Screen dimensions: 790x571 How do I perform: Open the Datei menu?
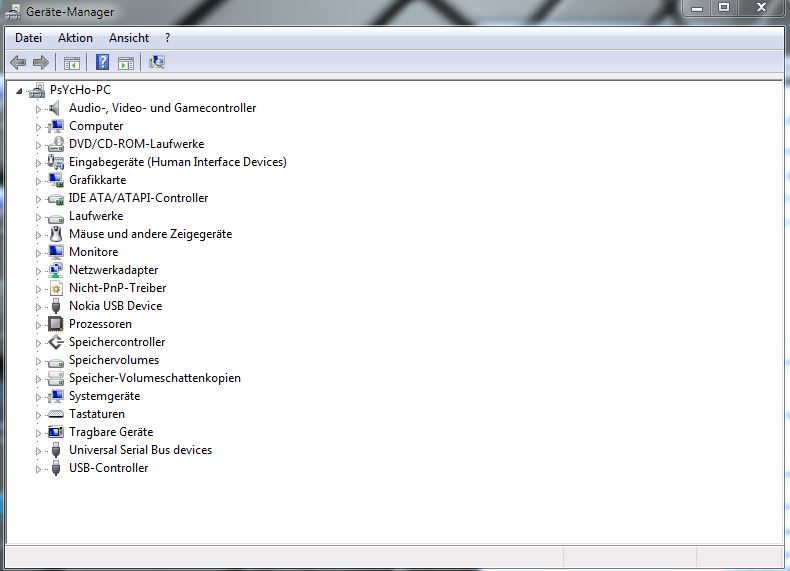[x=28, y=38]
